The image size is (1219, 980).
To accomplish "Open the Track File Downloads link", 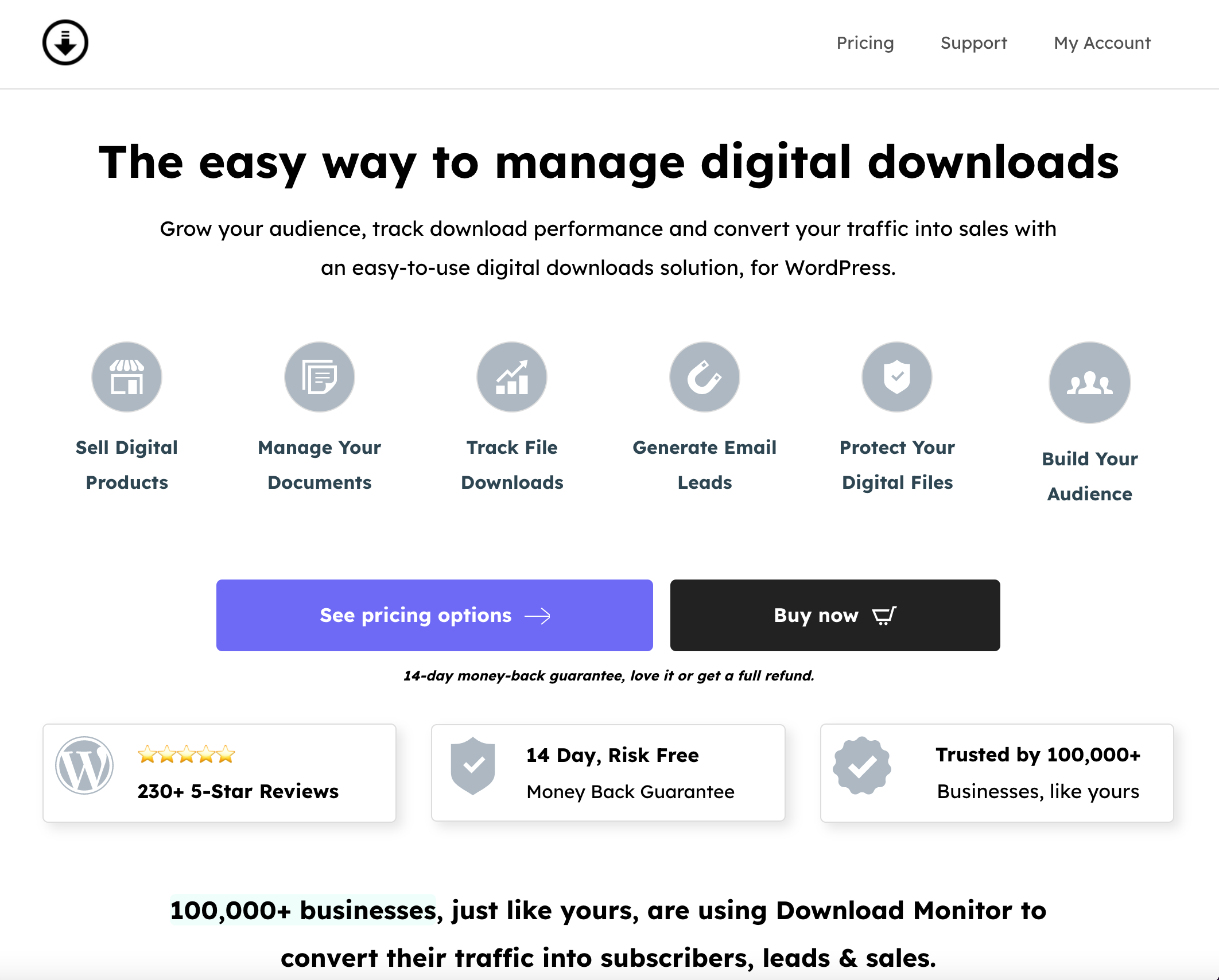I will [x=512, y=465].
